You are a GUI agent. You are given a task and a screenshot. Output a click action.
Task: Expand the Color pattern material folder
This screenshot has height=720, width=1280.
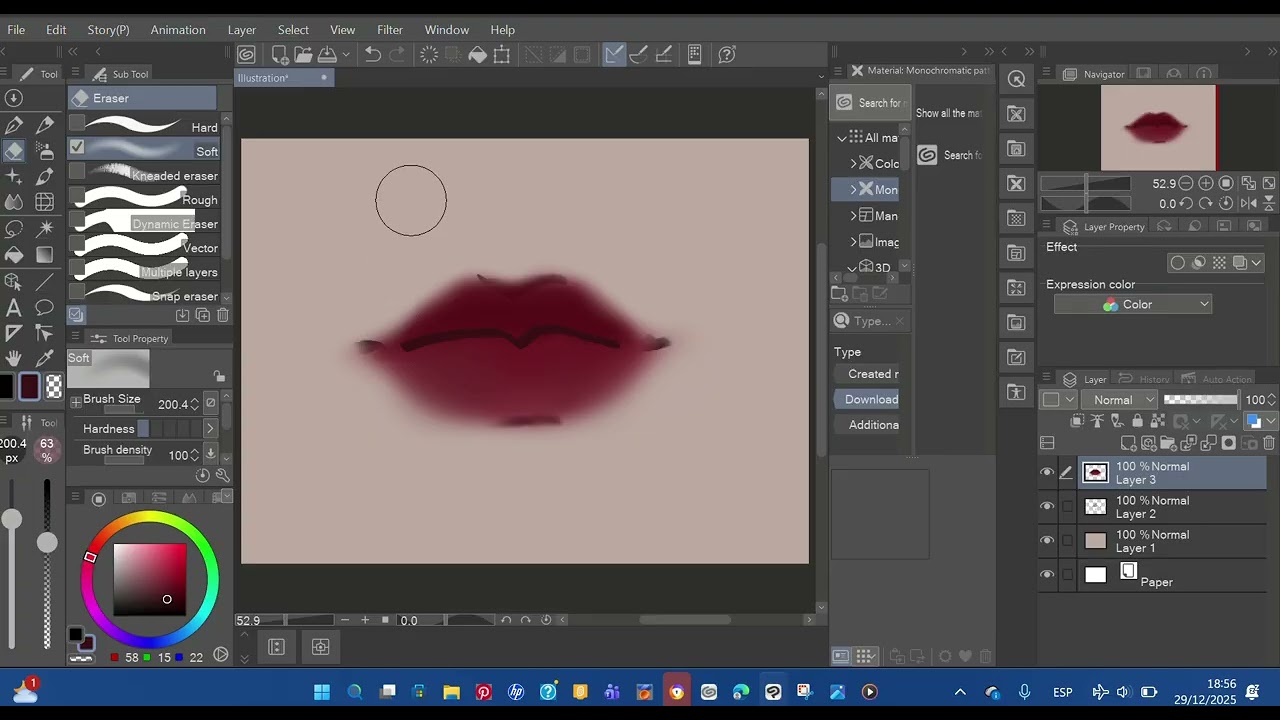tap(854, 163)
